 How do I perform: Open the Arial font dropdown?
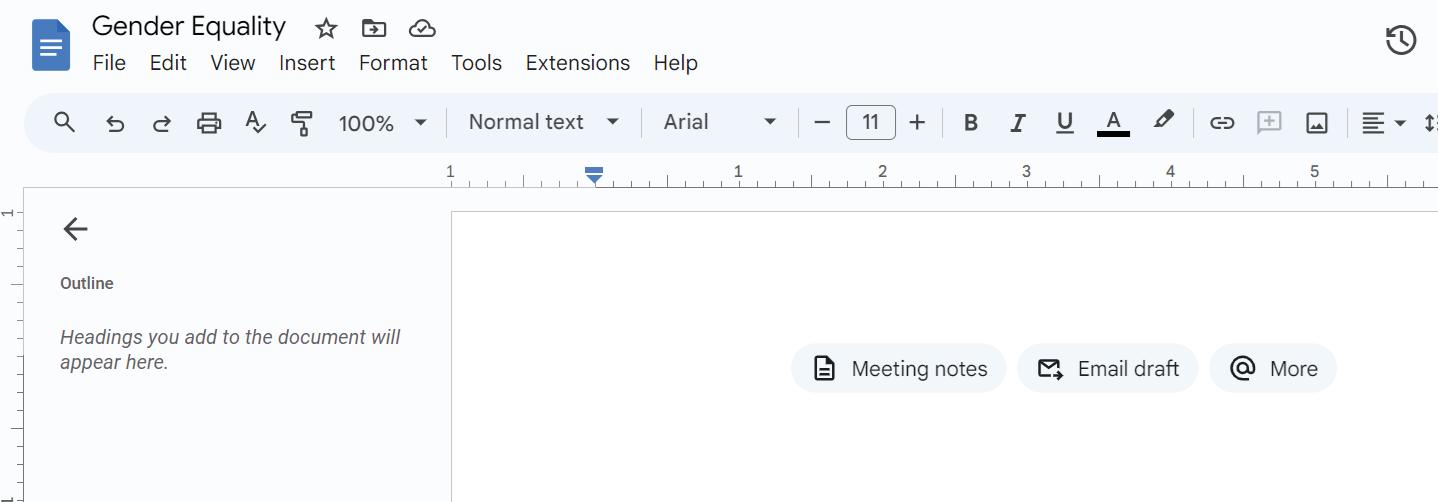tap(719, 122)
